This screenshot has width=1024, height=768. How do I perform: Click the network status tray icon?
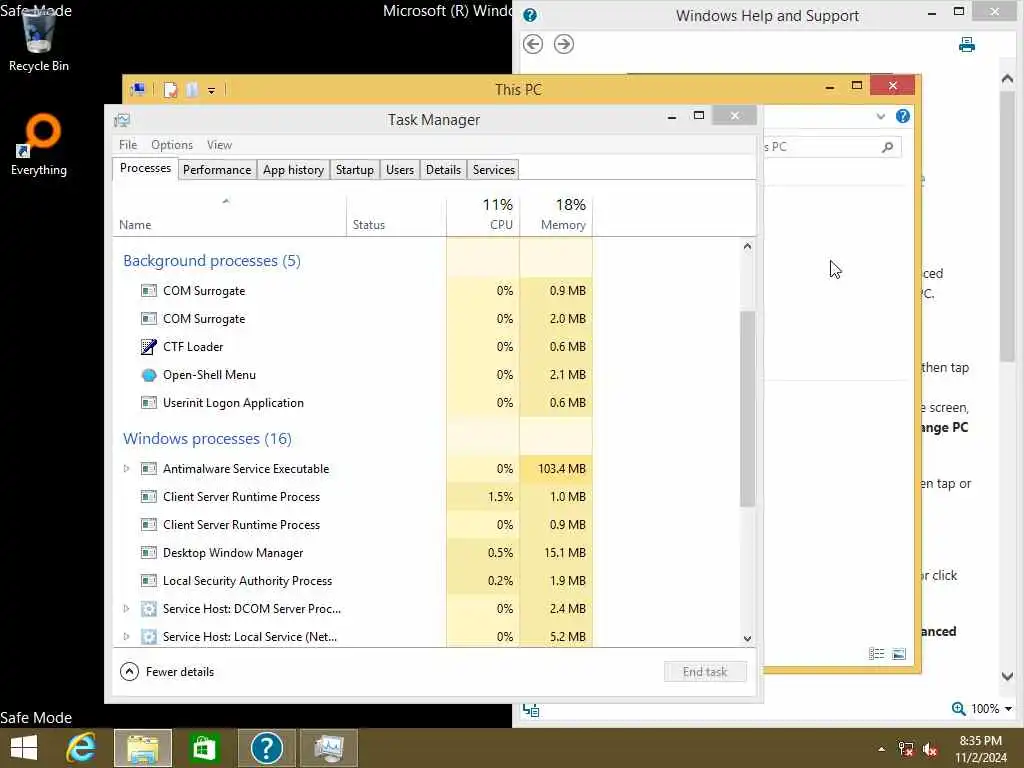tap(906, 749)
